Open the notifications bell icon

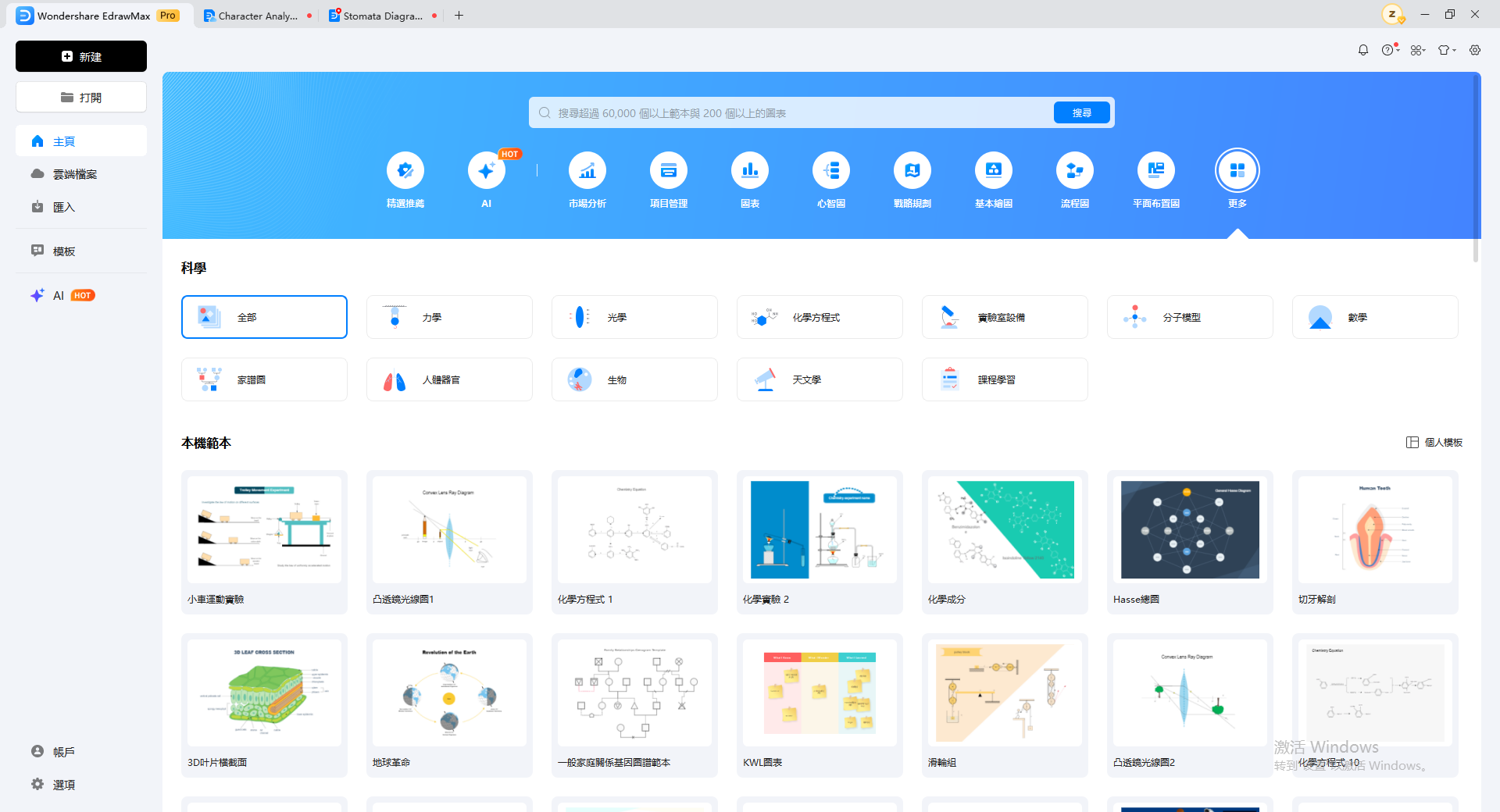(x=1363, y=50)
